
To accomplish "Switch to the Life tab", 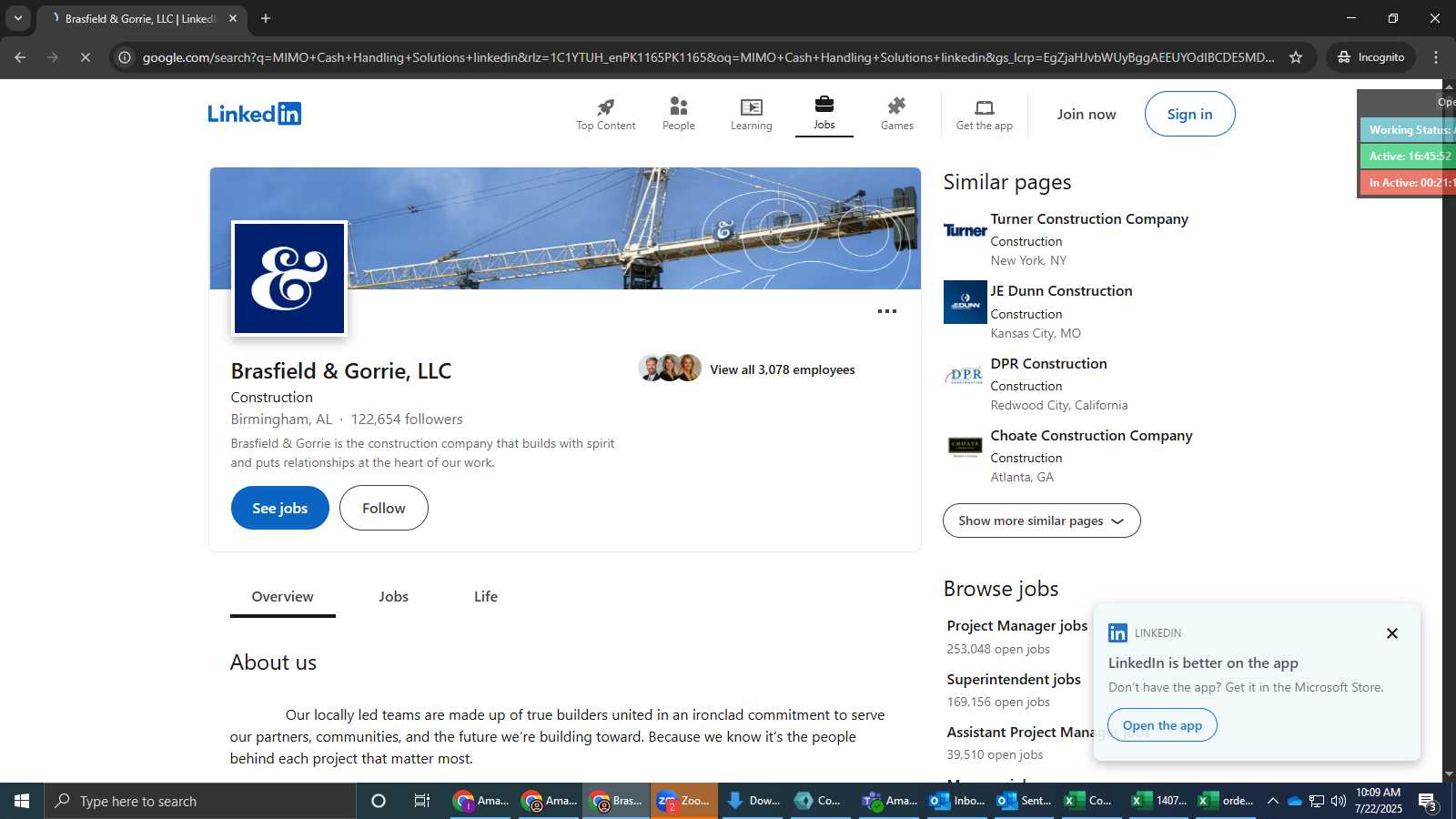I will (x=486, y=597).
